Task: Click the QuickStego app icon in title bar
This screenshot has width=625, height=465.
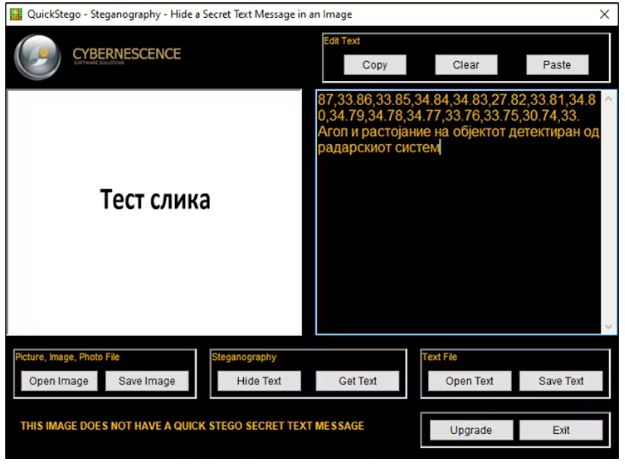Action: pyautogui.click(x=15, y=15)
